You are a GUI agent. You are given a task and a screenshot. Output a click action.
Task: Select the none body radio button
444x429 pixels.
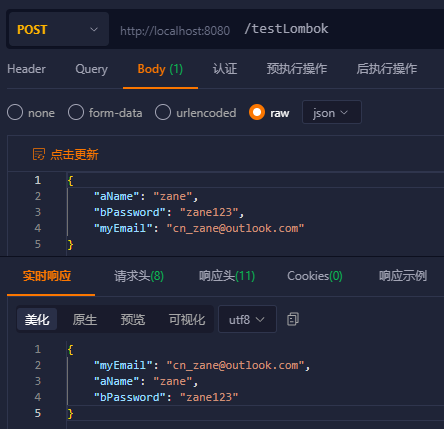tap(15, 112)
